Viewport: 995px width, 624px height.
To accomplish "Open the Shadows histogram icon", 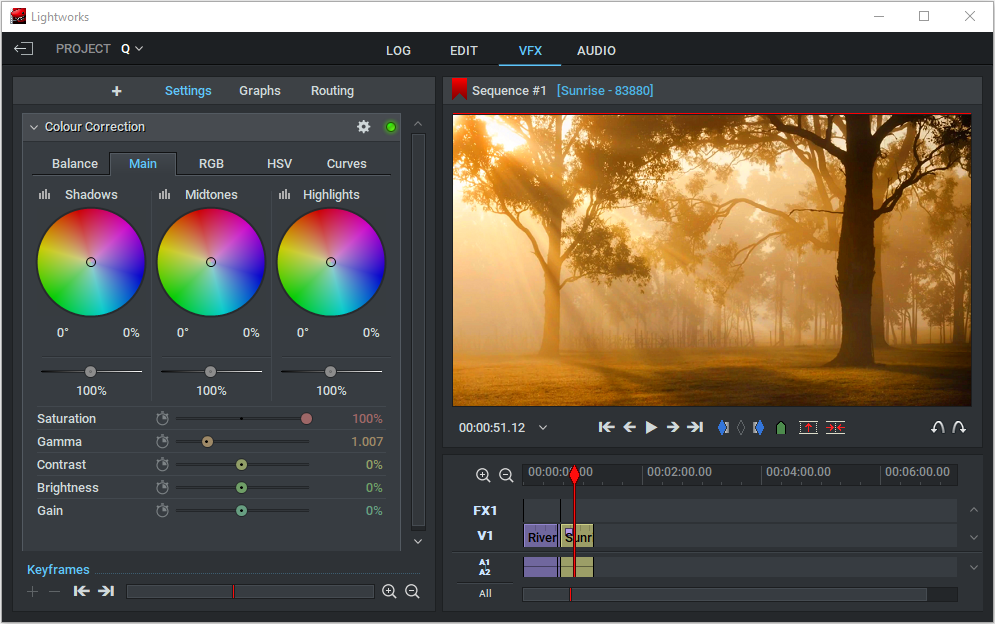I will (44, 194).
